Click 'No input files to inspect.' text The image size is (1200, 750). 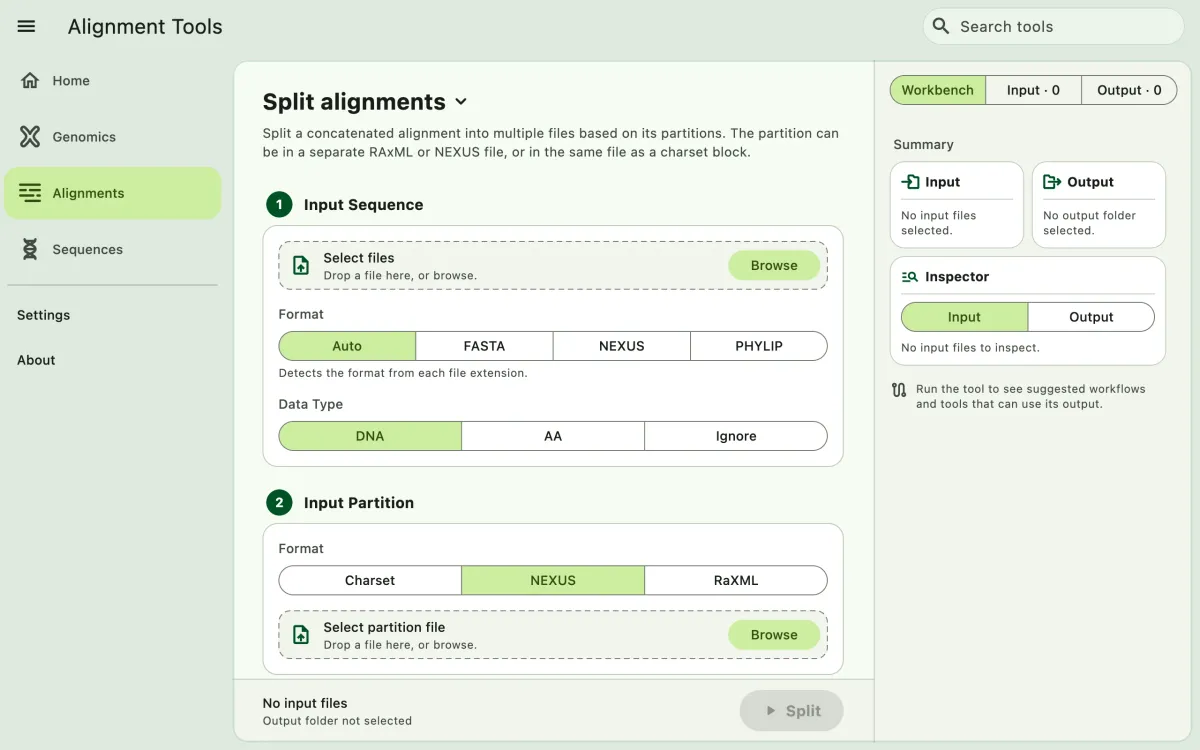(x=970, y=348)
